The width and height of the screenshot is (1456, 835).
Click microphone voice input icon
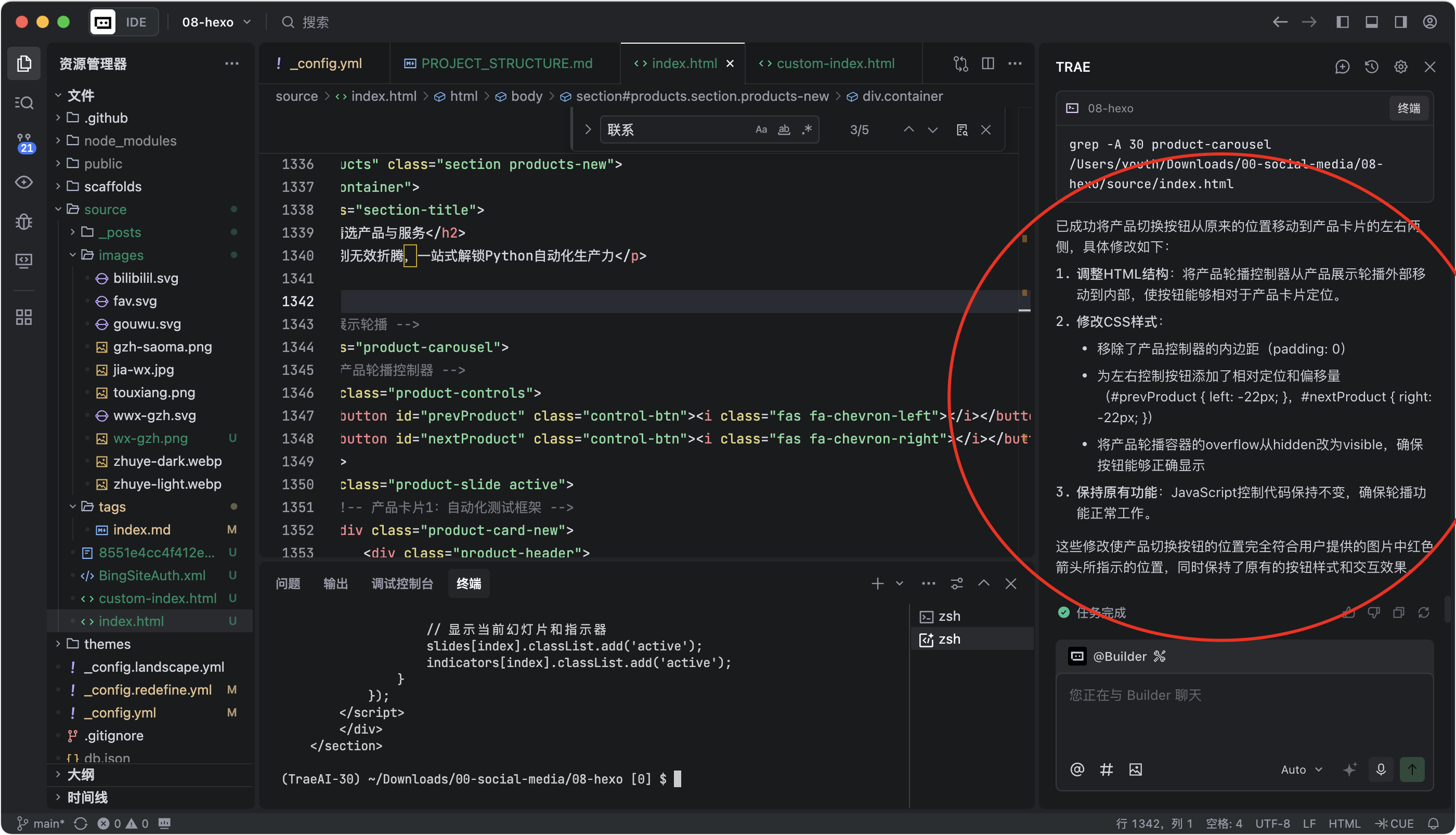click(x=1381, y=769)
